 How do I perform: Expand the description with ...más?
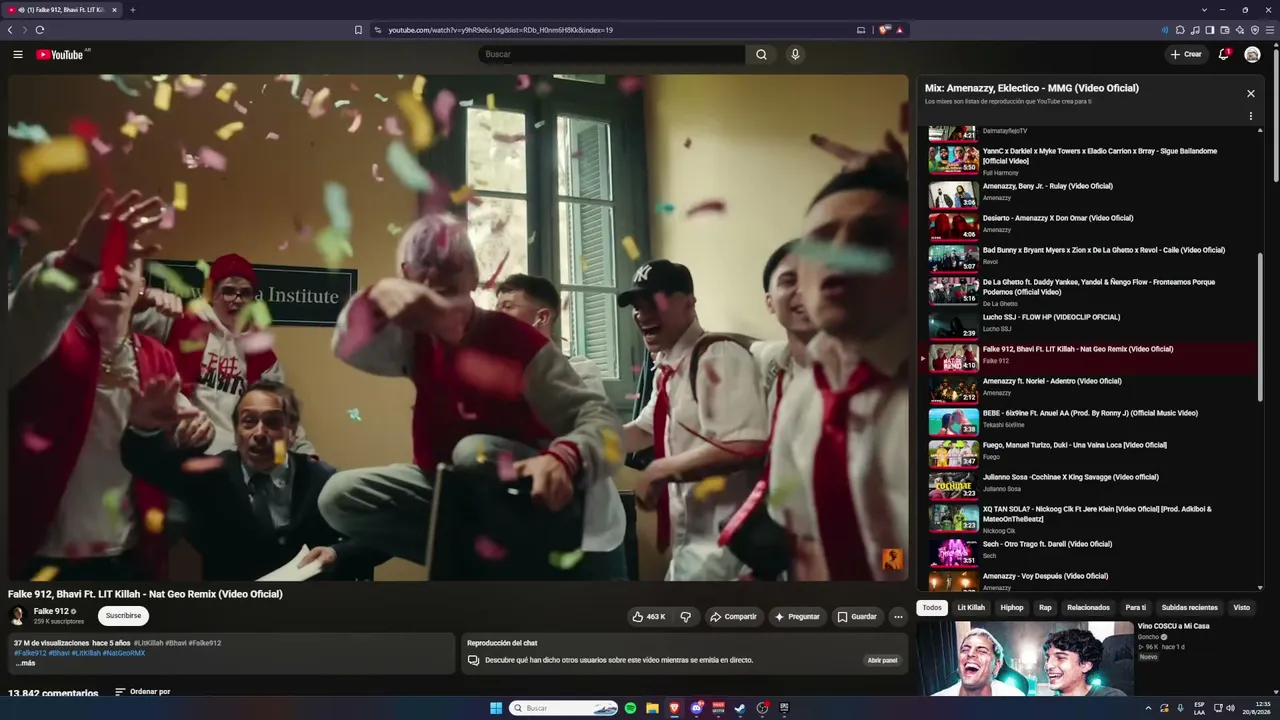coord(25,663)
